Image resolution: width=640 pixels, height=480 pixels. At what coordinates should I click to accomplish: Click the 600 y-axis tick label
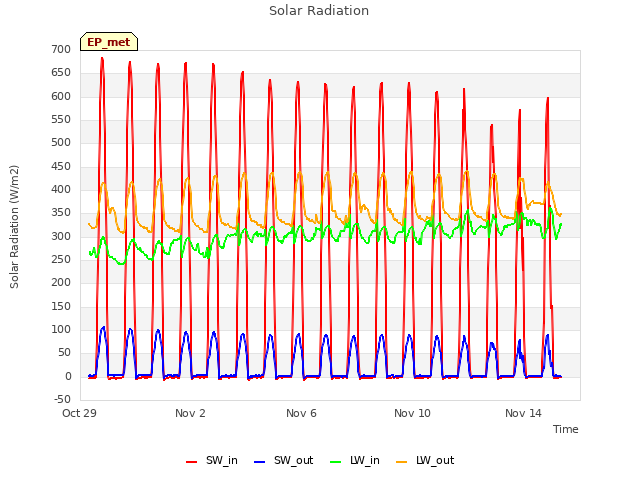(61, 96)
